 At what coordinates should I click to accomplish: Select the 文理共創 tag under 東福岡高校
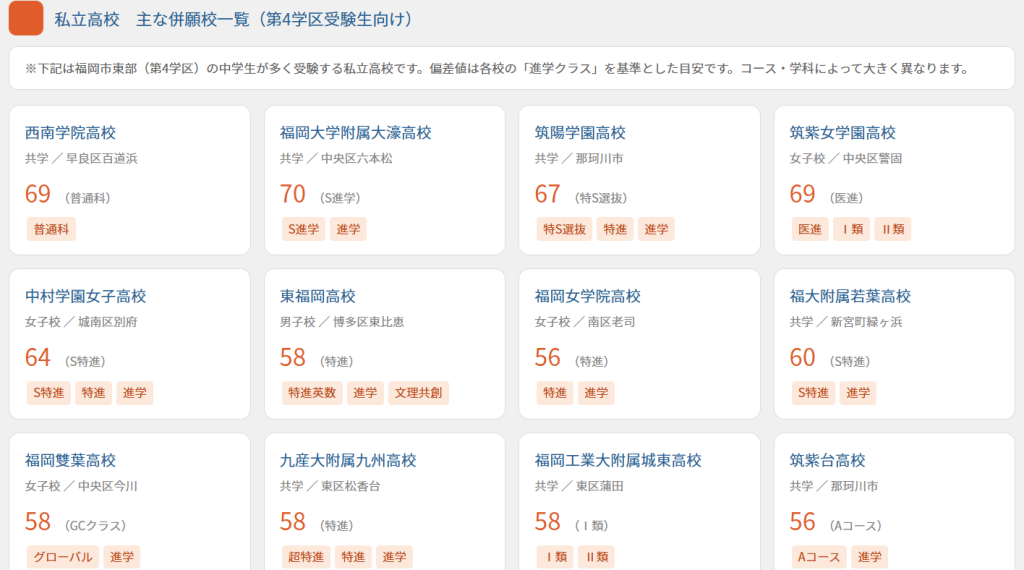pos(419,393)
